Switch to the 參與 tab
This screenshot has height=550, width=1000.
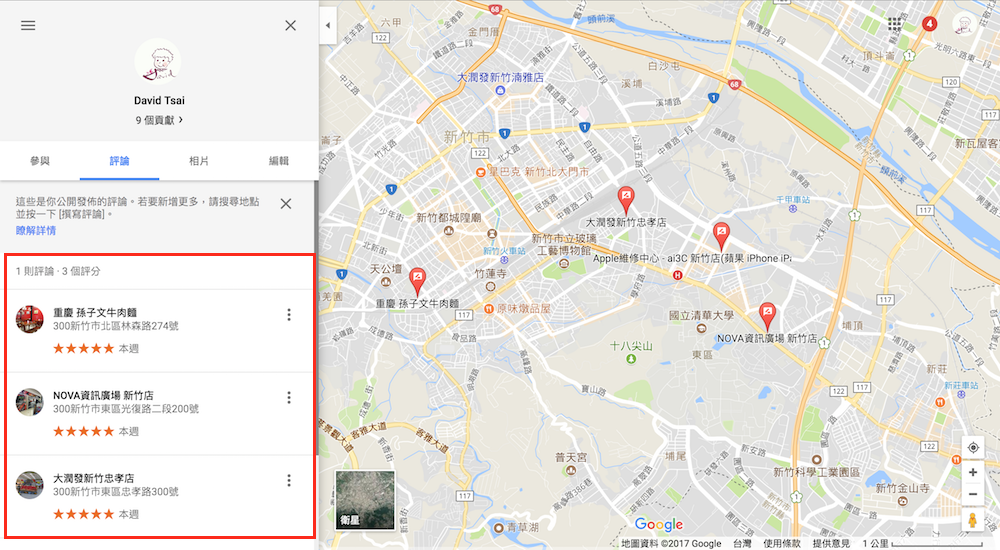coord(40,161)
